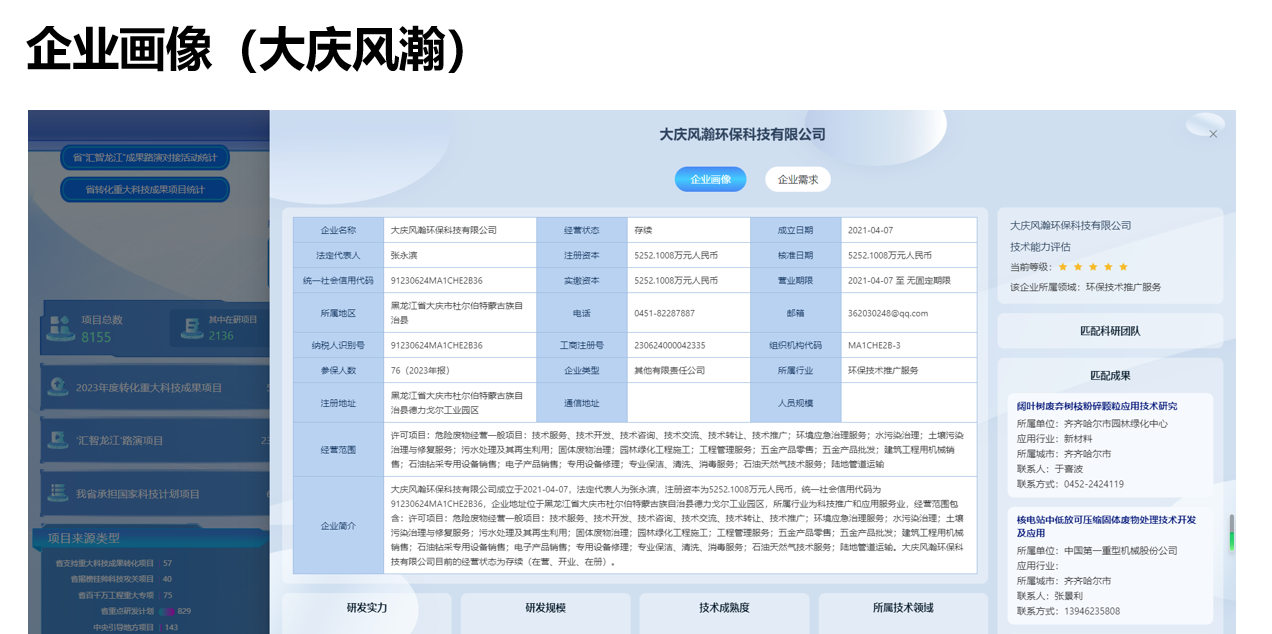Open the 研发实力 card
This screenshot has height=634, width=1272.
click(367, 613)
